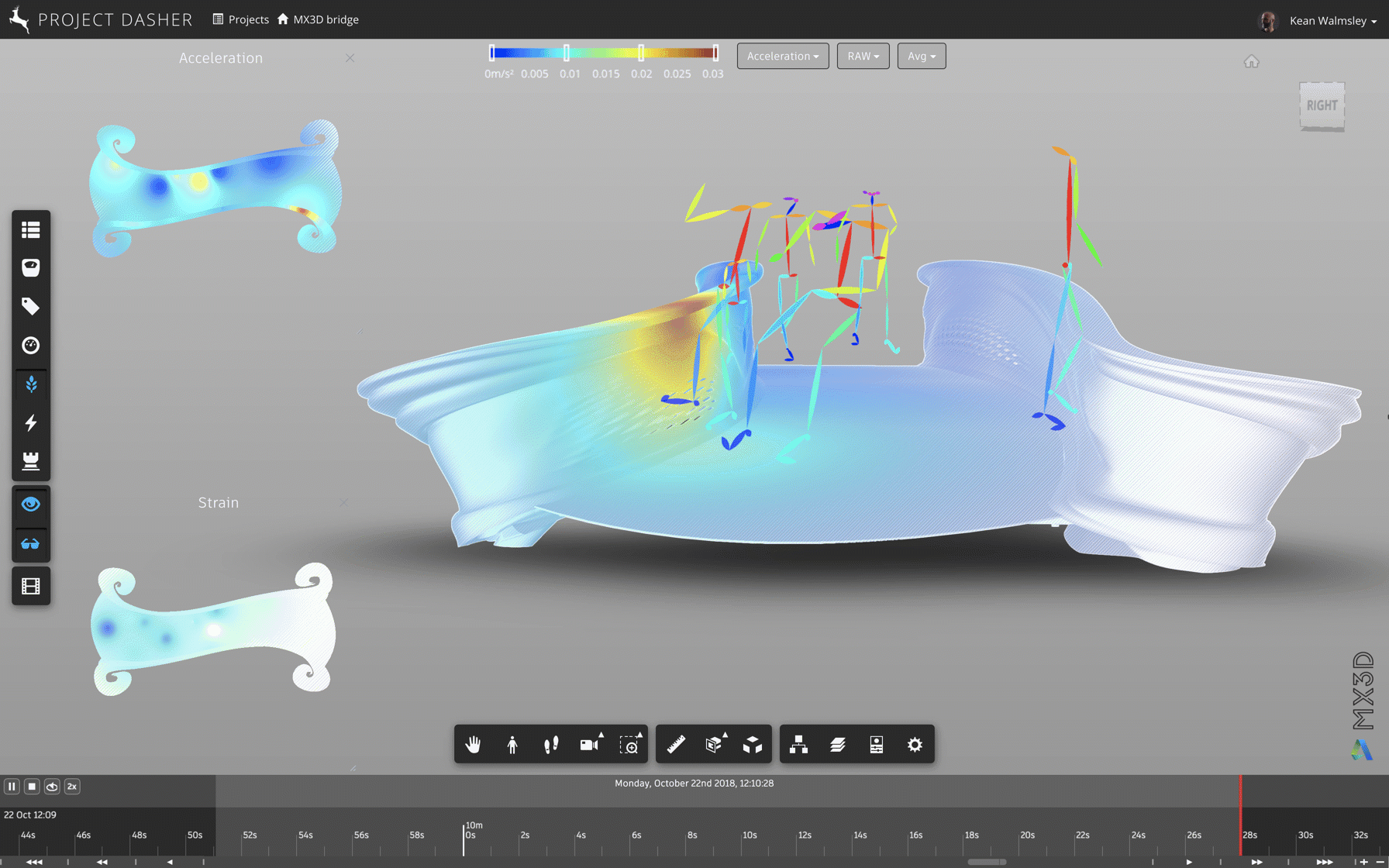Open the camera views tool

pos(590,744)
